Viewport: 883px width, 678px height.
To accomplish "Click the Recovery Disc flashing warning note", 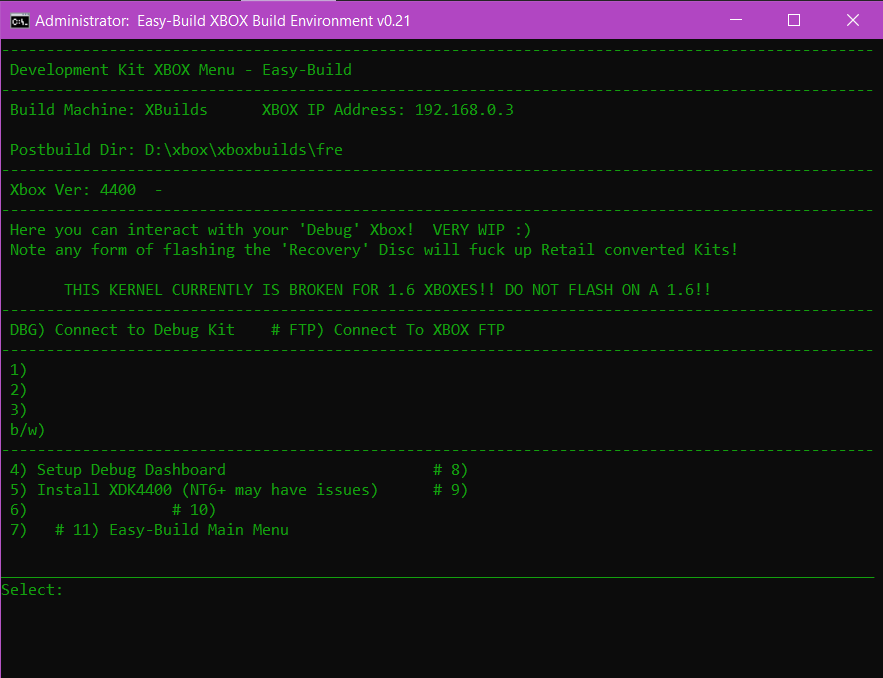I will pos(374,249).
